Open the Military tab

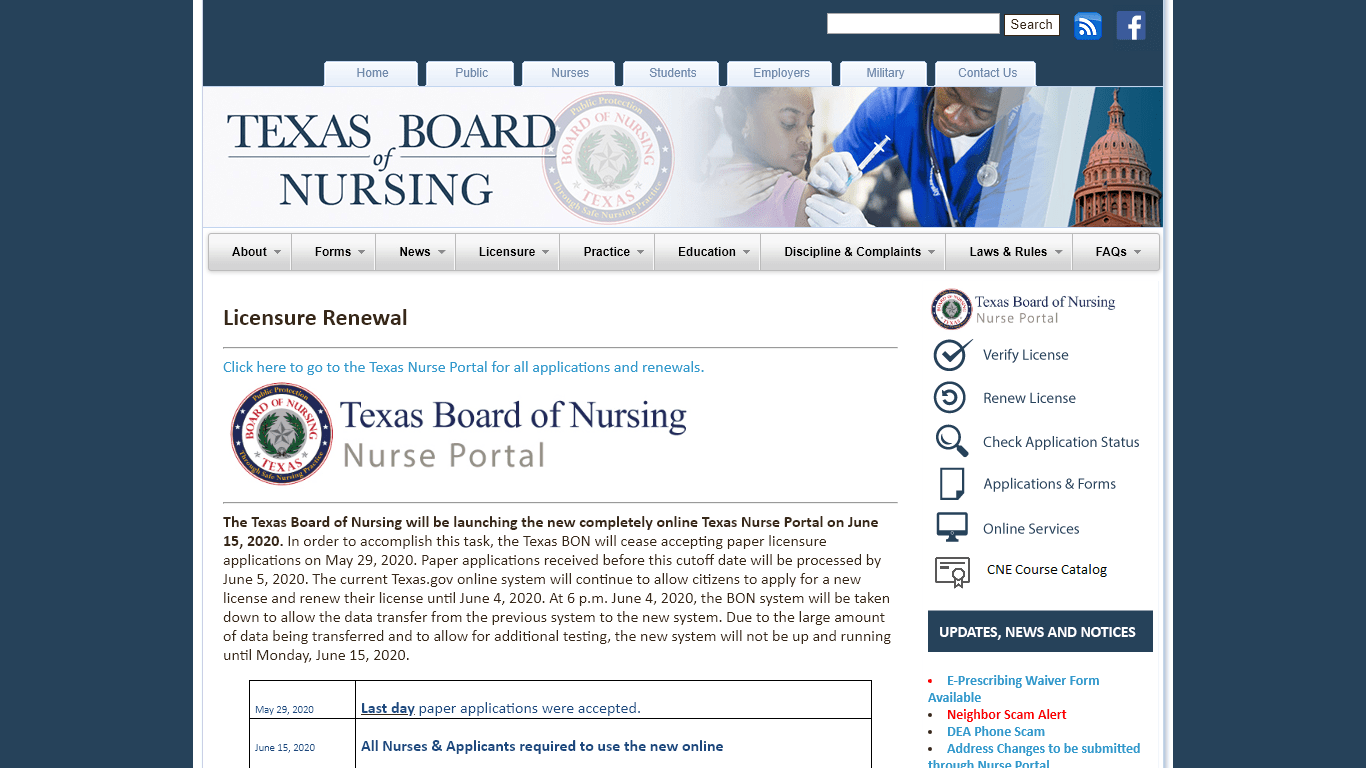coord(885,73)
